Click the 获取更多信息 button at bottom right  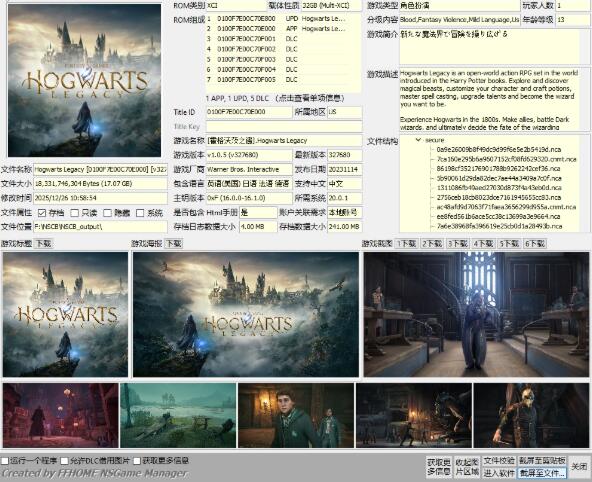pyautogui.click(x=439, y=467)
